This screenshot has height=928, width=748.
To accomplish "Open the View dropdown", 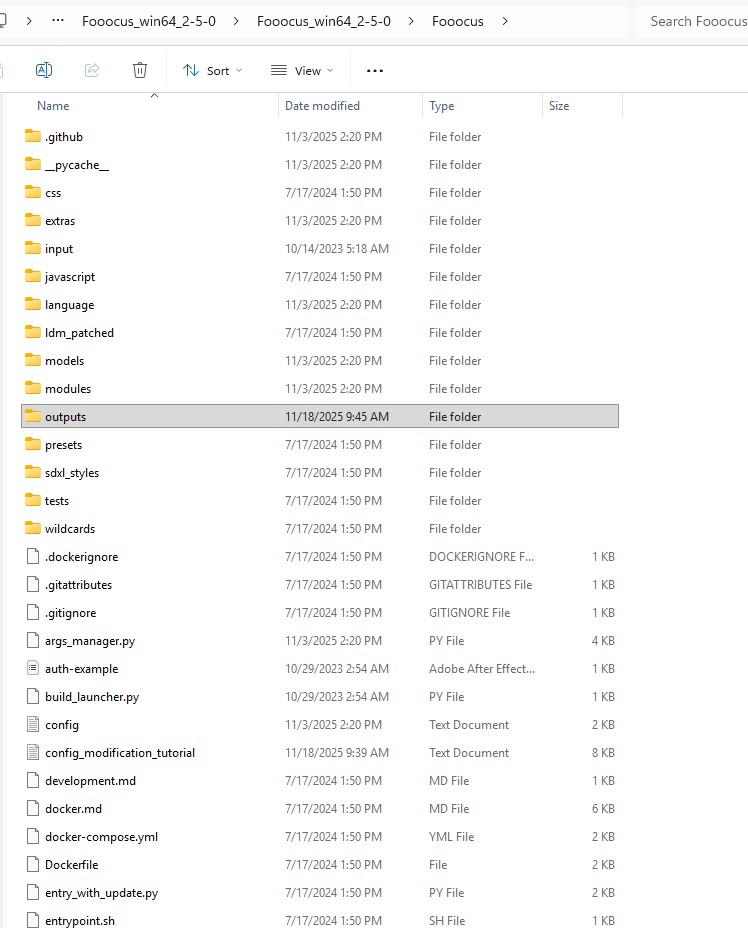I will coord(302,71).
